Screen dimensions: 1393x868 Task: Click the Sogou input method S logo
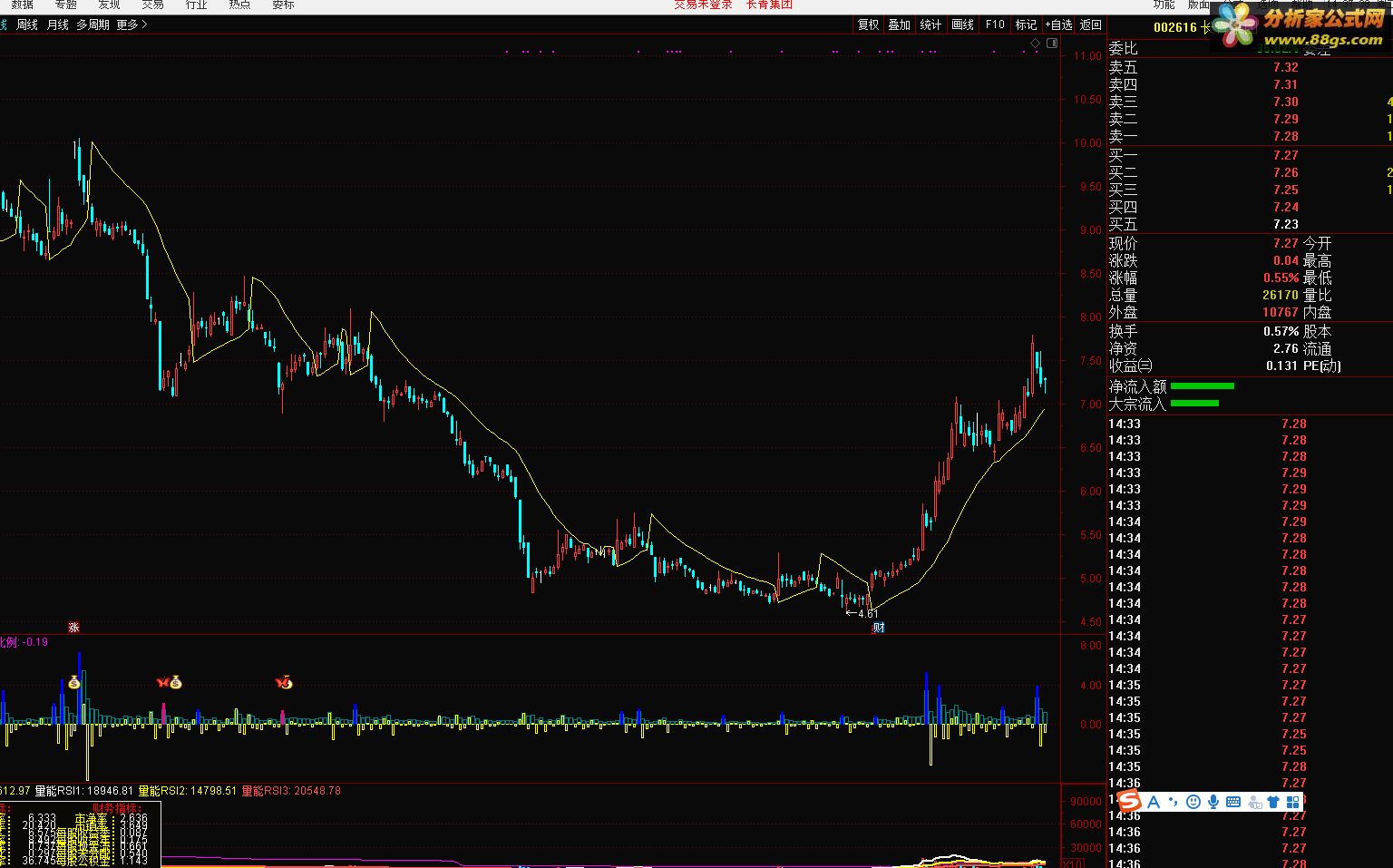click(x=1129, y=801)
